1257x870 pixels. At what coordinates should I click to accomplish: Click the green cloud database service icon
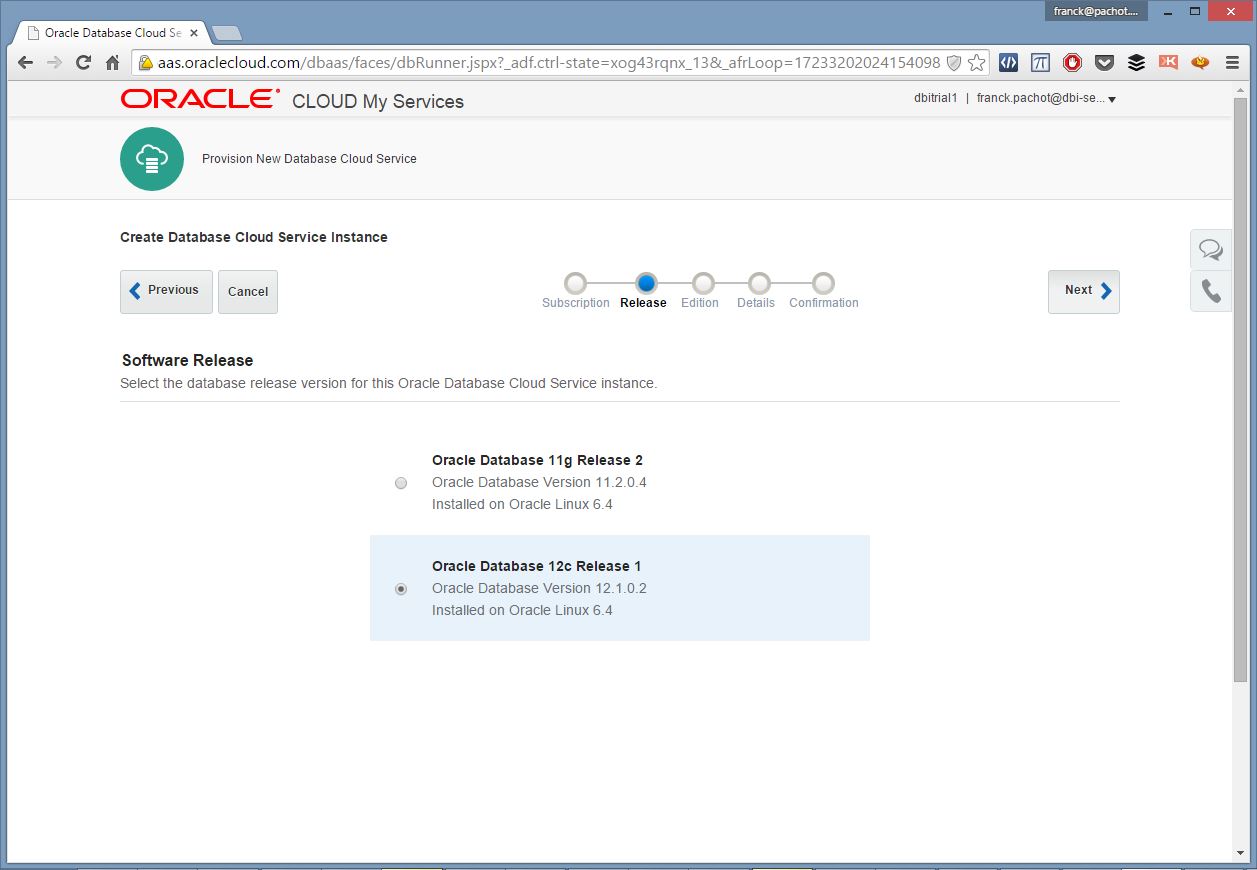click(152, 159)
